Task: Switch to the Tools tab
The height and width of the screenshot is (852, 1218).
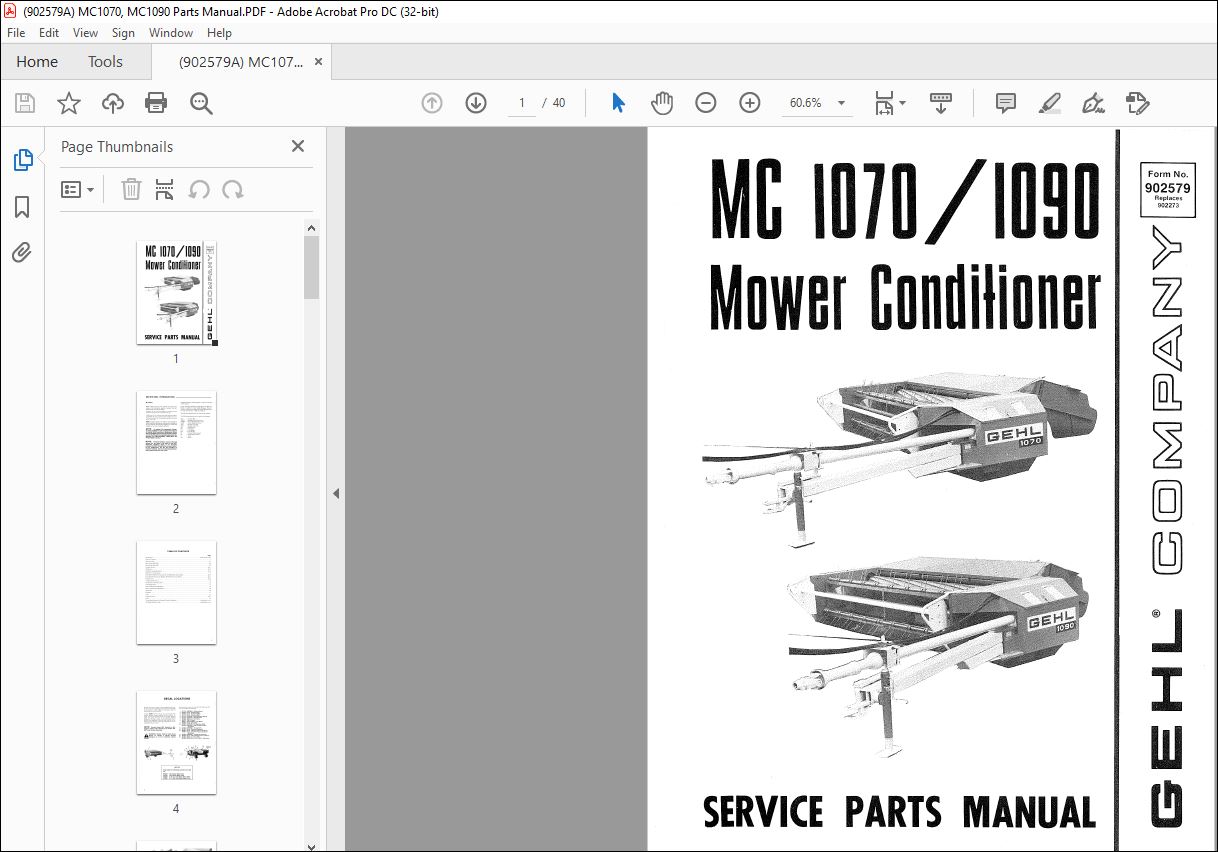Action: coord(105,62)
